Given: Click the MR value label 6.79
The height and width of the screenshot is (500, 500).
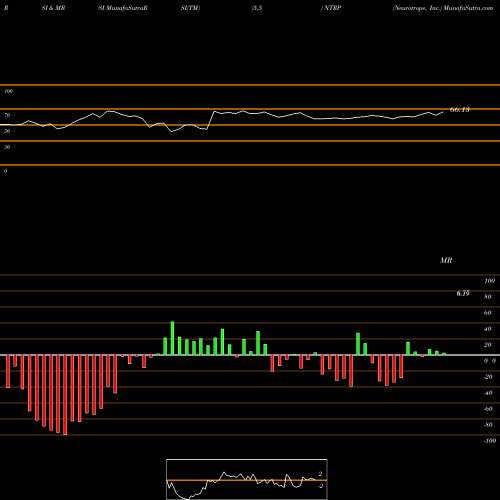Looking at the screenshot, I should pyautogui.click(x=463, y=293).
